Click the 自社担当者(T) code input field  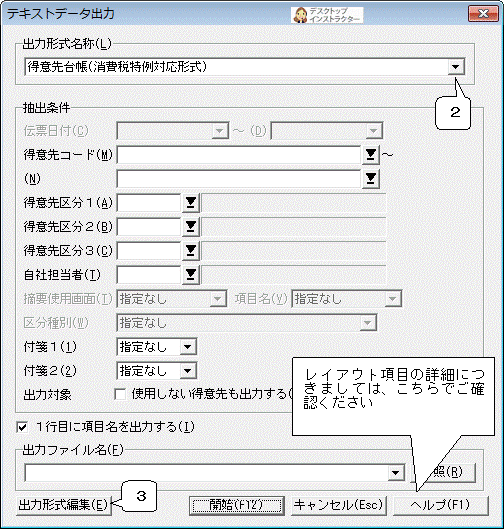[149, 275]
